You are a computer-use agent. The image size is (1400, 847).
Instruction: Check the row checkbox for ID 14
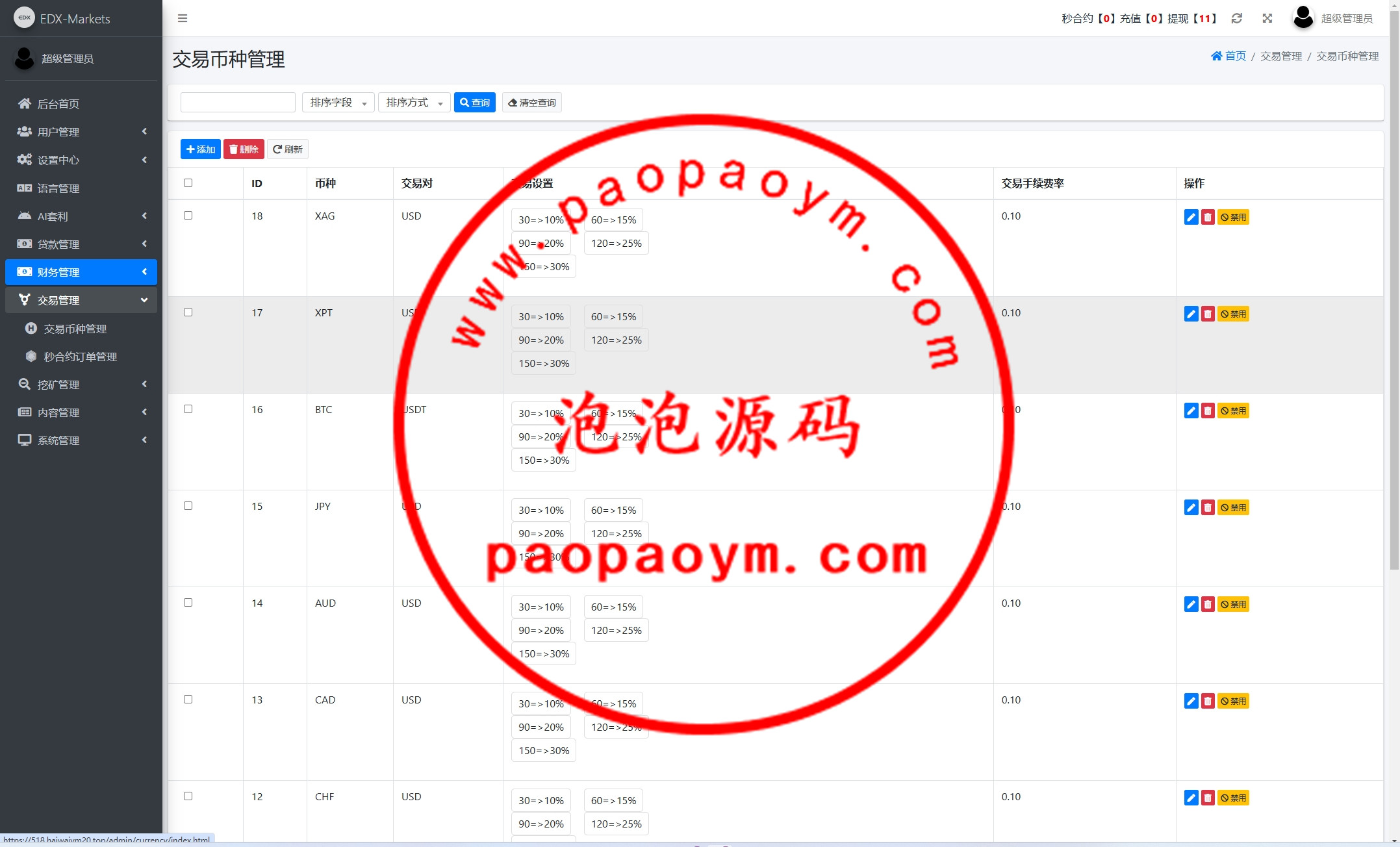tap(188, 602)
